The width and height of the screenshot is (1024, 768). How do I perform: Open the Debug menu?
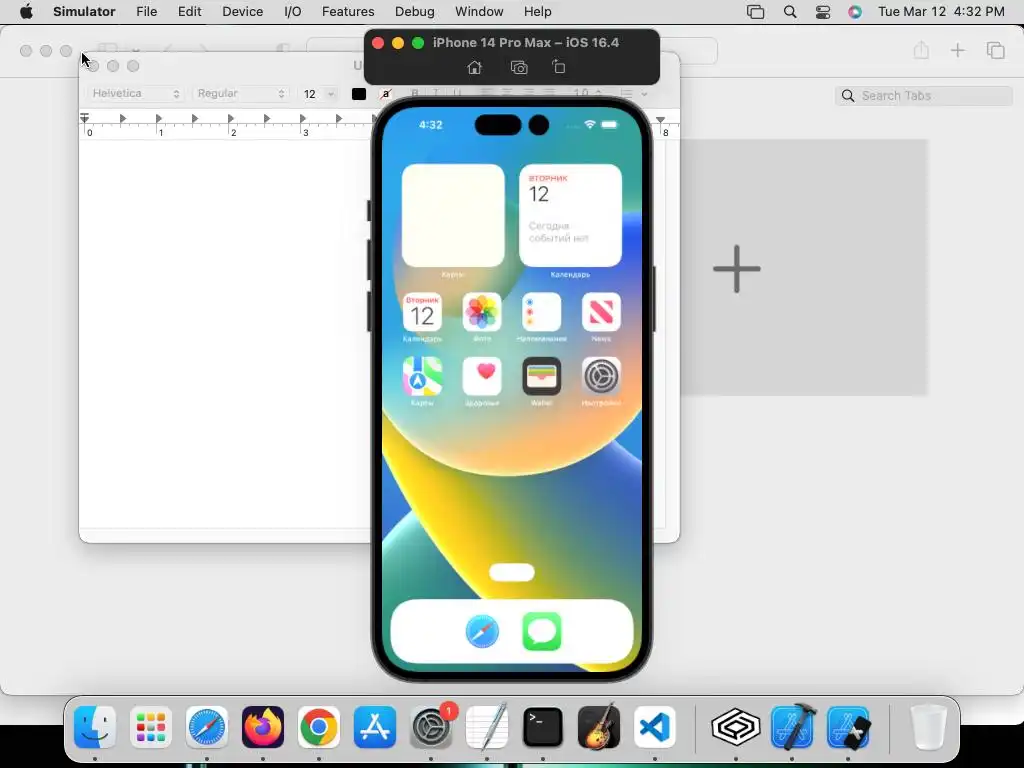(415, 12)
